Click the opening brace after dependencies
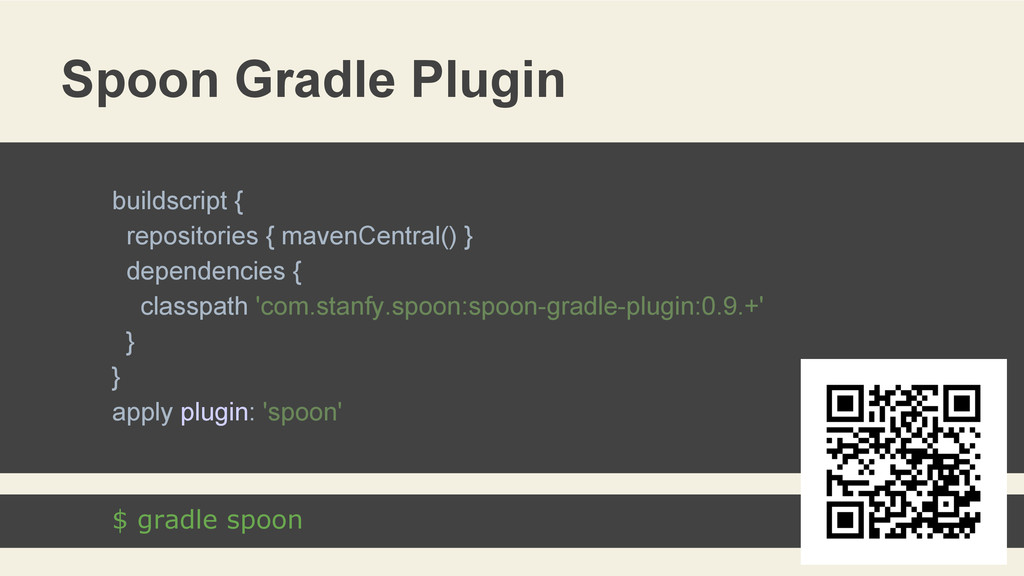1024x576 pixels. (x=294, y=271)
